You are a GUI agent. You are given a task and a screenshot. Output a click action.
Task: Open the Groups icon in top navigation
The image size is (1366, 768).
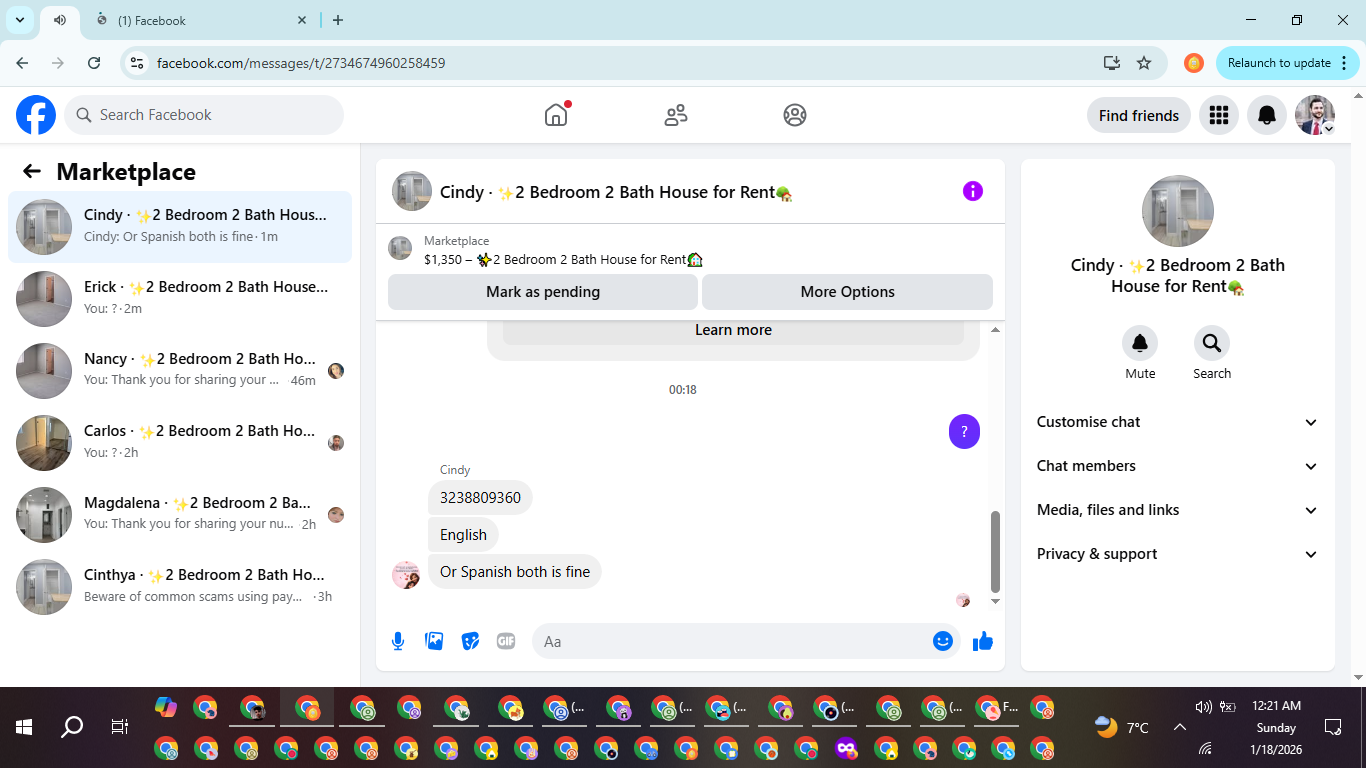click(795, 115)
